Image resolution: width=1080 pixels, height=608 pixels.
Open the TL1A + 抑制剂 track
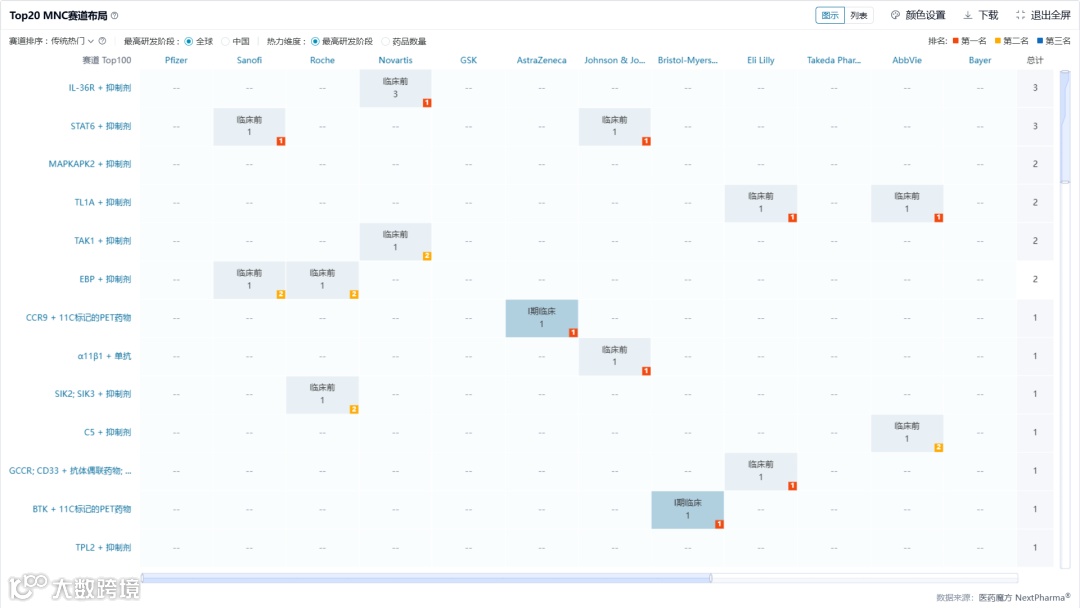point(103,202)
